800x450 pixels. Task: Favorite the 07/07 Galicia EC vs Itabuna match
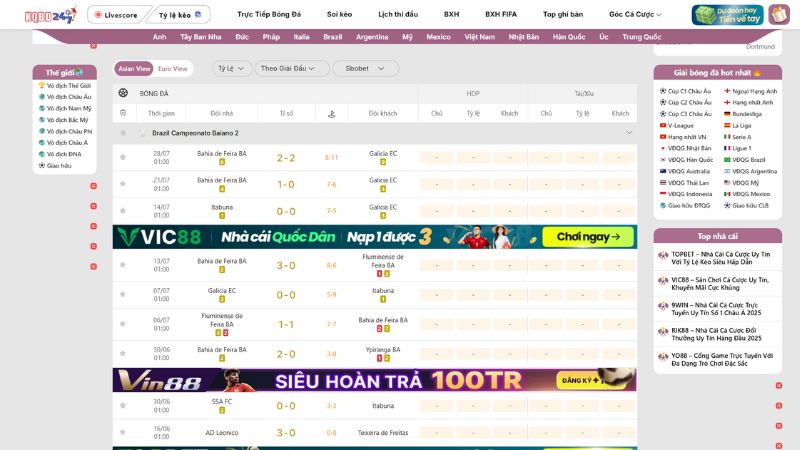pos(123,294)
